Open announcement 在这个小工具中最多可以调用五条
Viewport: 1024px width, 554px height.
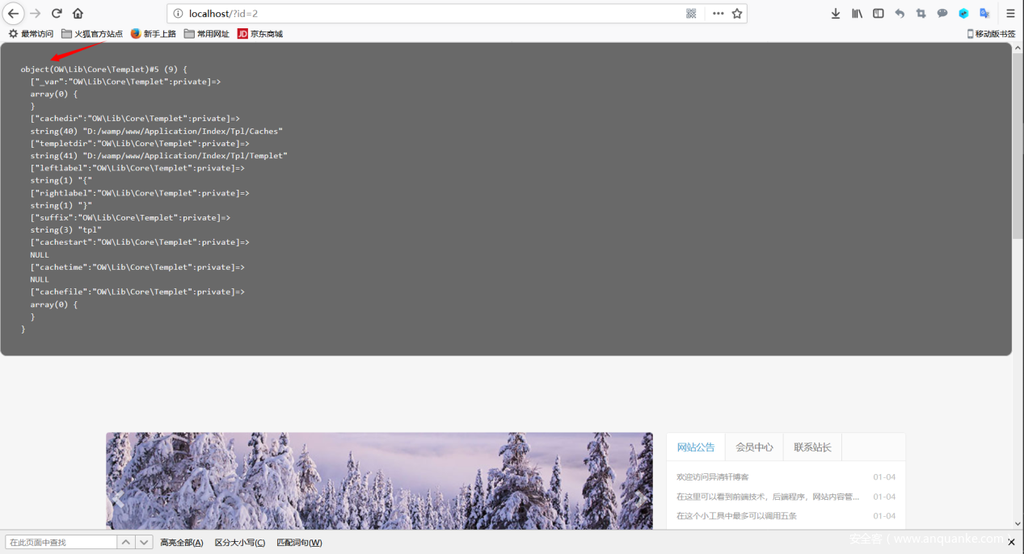pyautogui.click(x=737, y=516)
